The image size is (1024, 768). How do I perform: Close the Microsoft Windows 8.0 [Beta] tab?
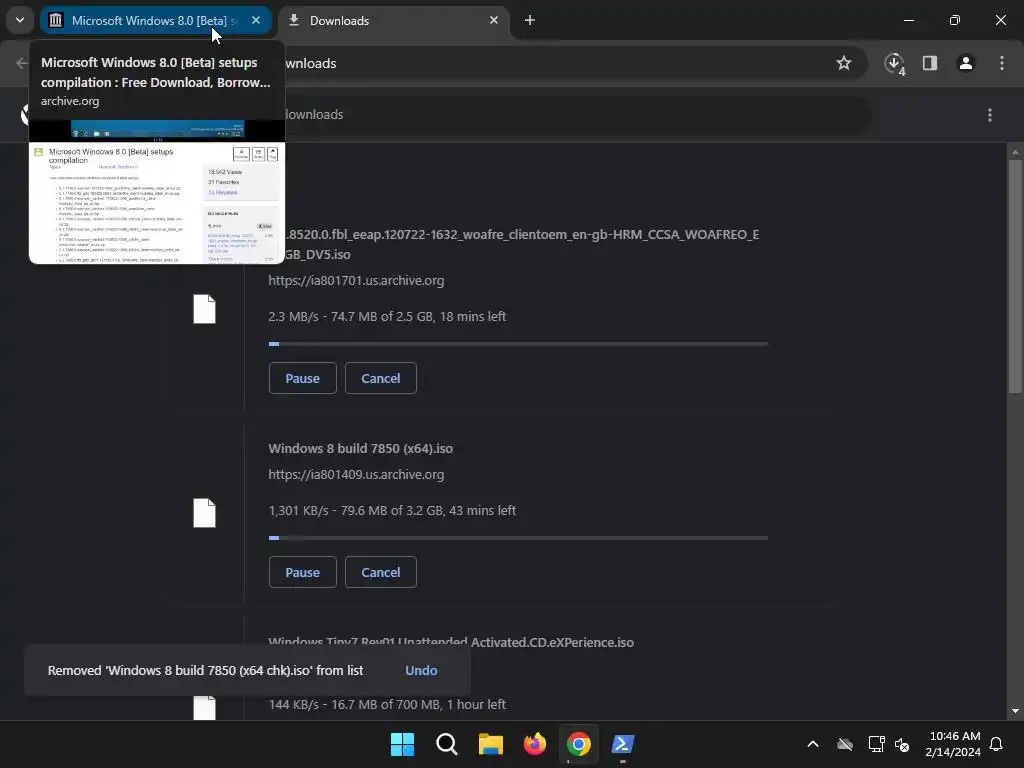tap(256, 20)
